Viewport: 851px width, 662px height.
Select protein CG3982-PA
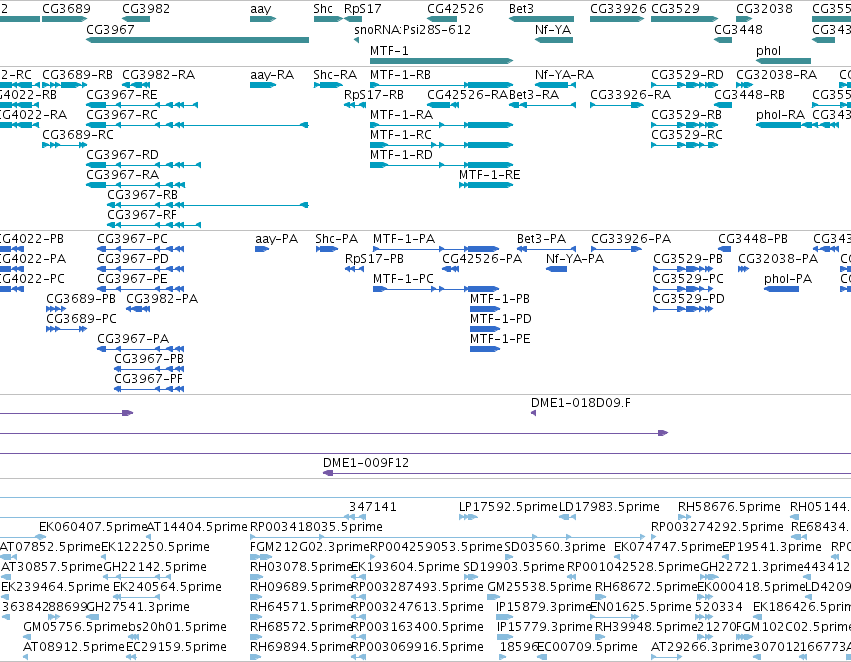point(138,309)
